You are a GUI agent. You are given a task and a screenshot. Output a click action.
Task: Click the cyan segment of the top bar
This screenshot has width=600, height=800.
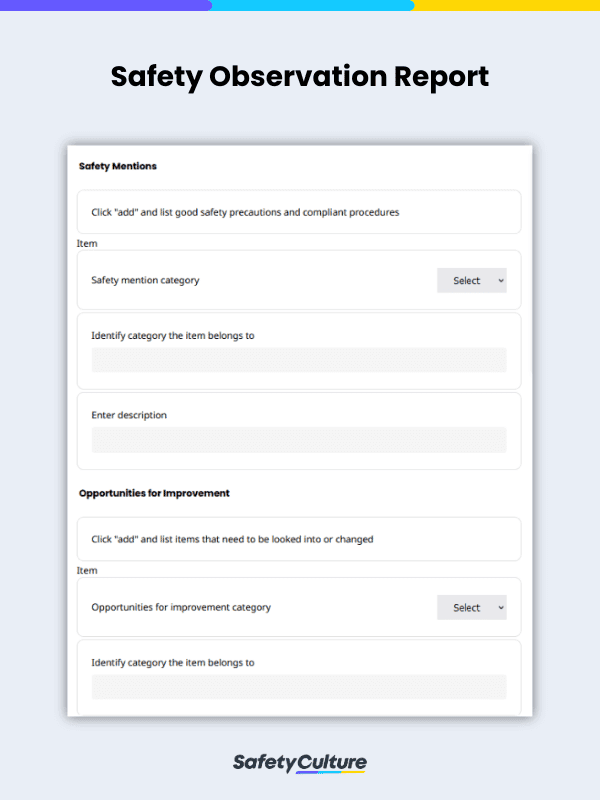312,5
